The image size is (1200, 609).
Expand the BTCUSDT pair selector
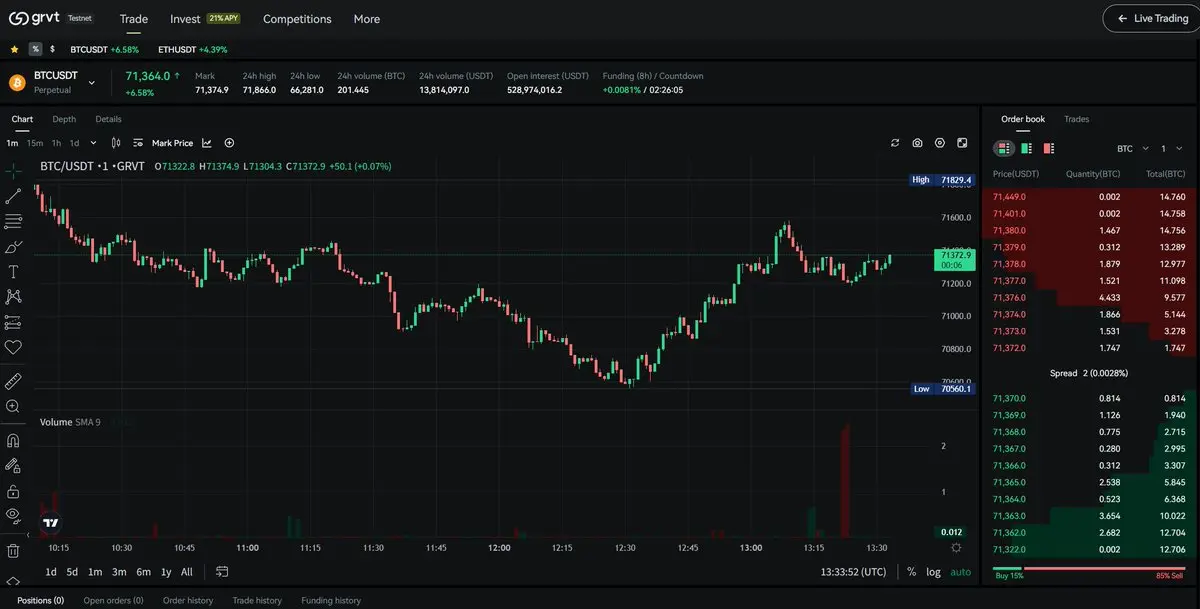pos(92,82)
